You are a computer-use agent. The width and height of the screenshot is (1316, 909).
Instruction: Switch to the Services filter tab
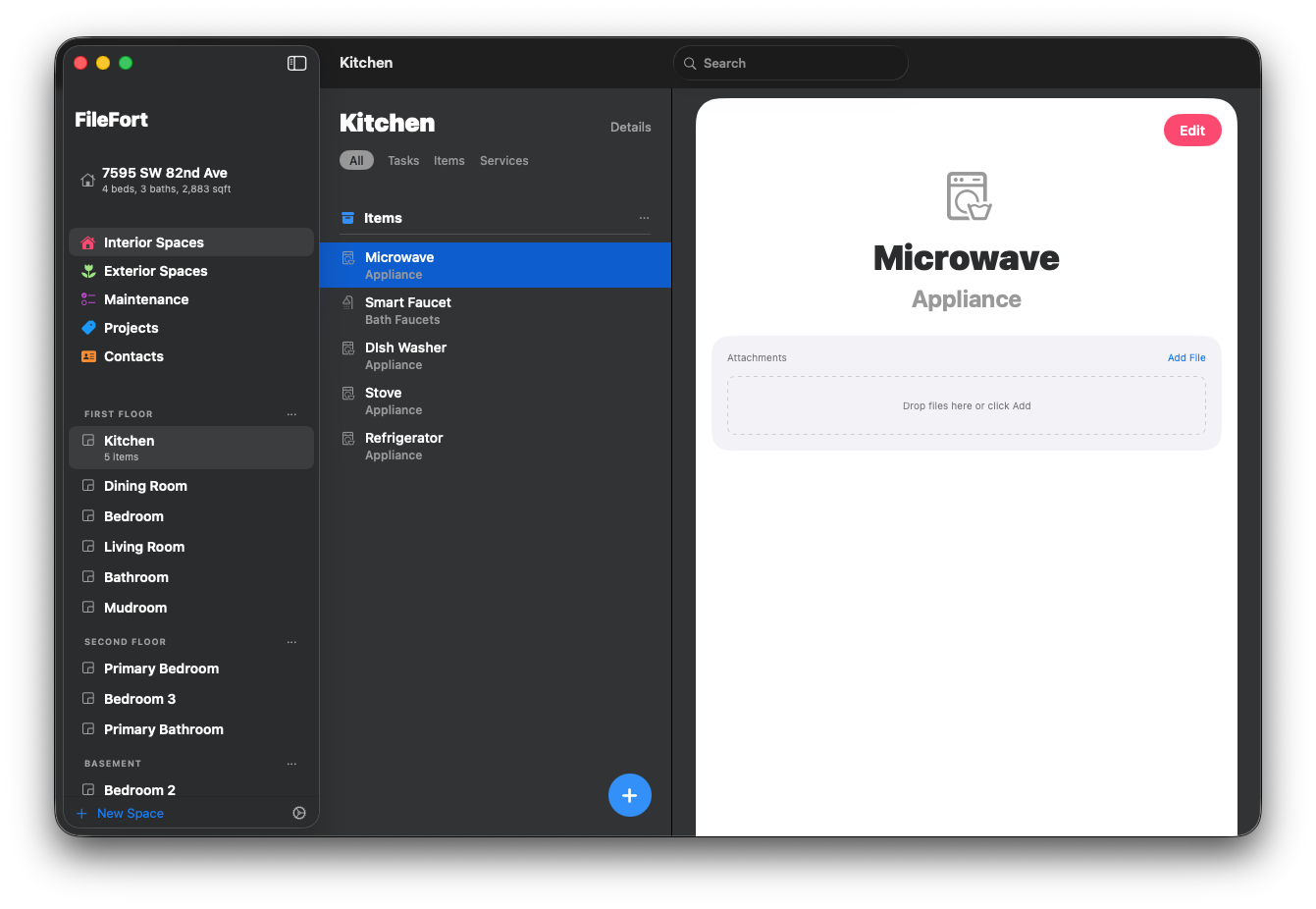click(503, 160)
